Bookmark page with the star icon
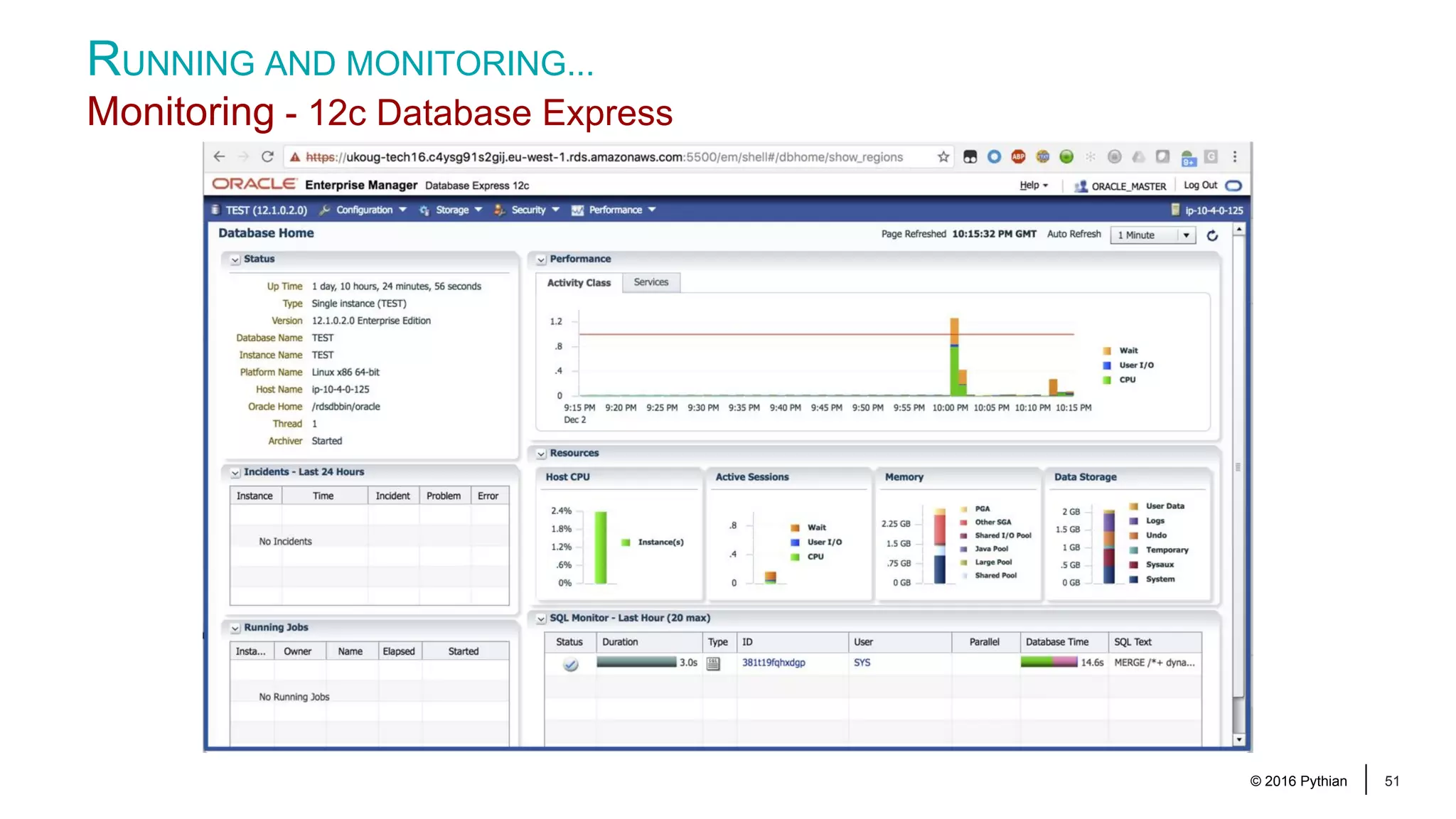This screenshot has width=1456, height=819. click(x=943, y=156)
